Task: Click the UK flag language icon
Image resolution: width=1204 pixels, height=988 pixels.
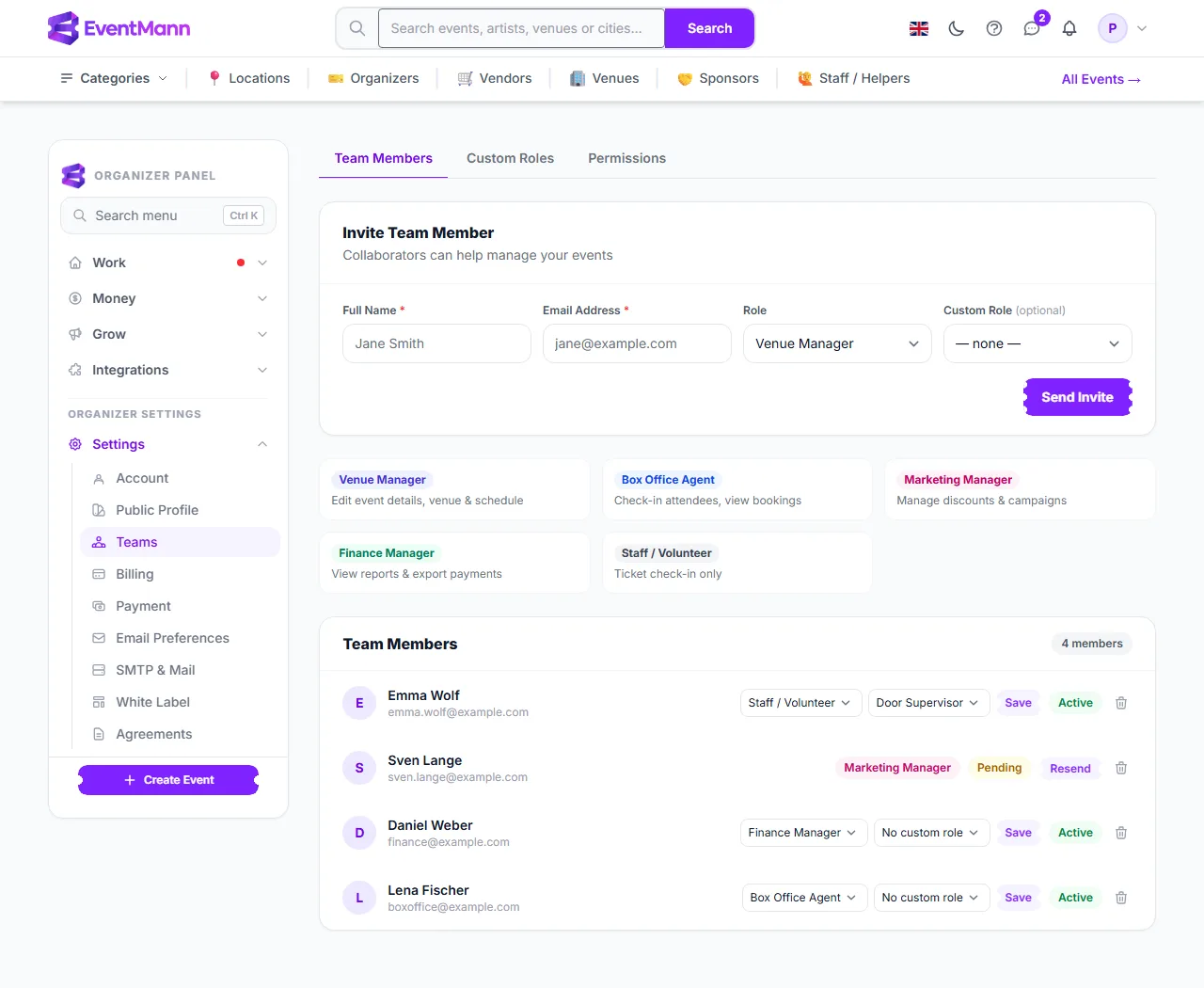Action: (919, 28)
